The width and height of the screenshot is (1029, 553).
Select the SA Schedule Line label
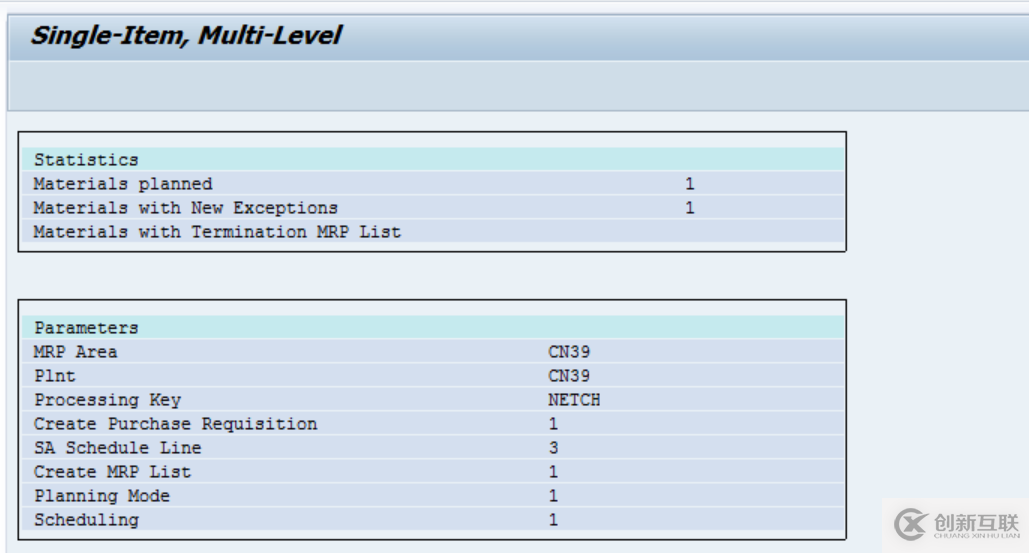117,447
